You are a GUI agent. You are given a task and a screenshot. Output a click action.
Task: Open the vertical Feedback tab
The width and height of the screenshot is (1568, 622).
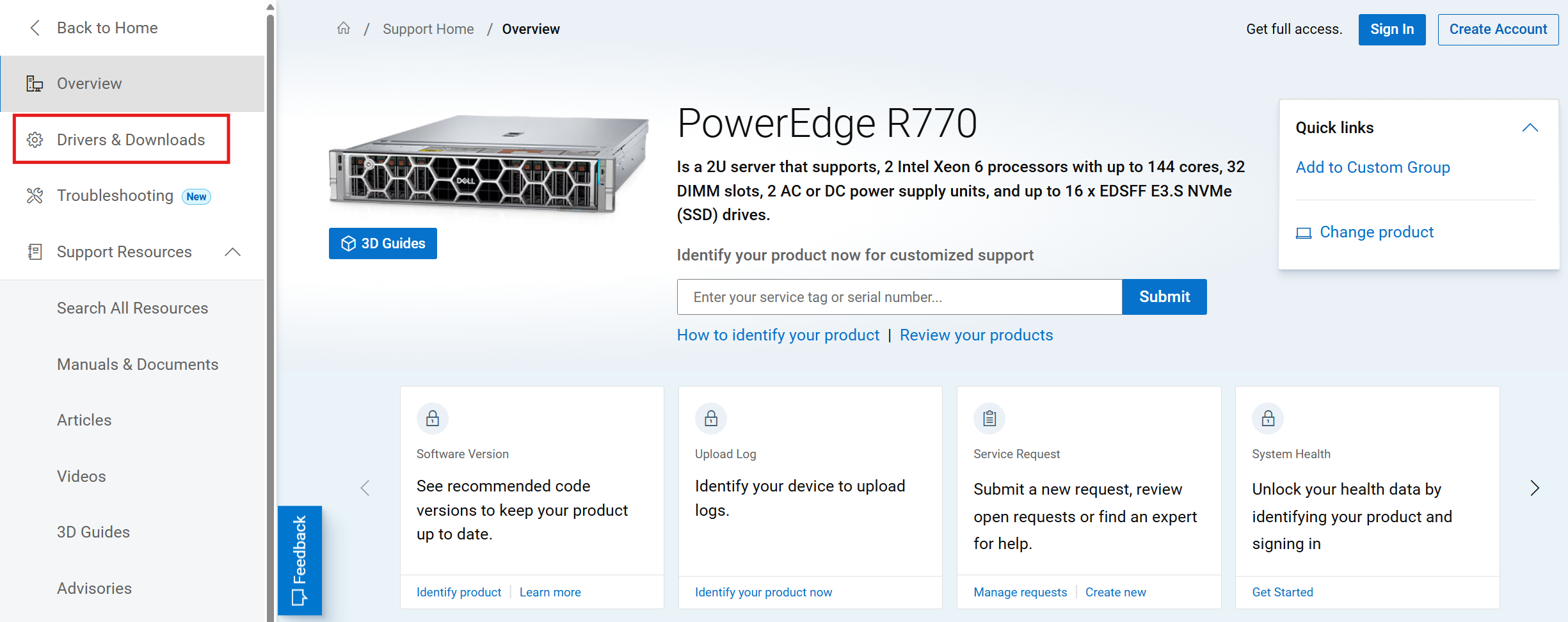pos(300,560)
